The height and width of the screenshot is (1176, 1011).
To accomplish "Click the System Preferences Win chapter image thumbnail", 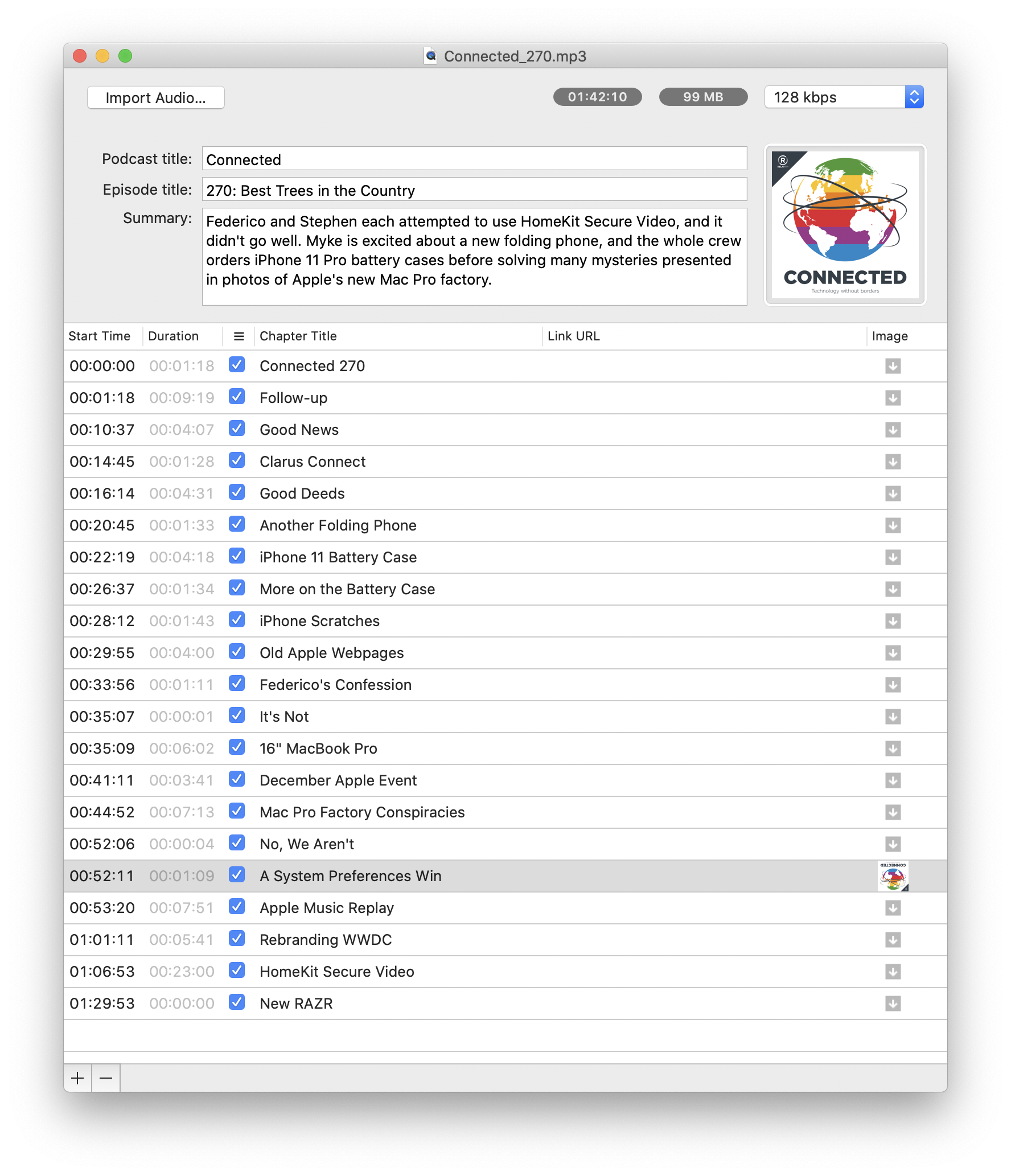I will tap(893, 876).
